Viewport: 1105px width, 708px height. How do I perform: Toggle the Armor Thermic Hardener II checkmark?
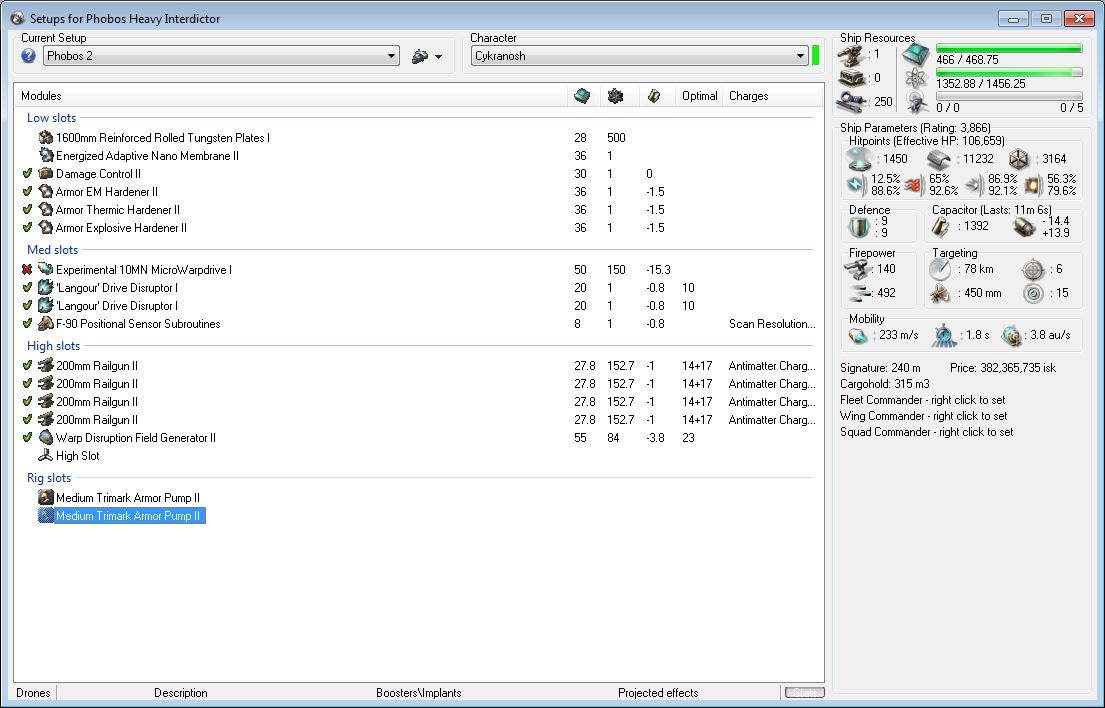pyautogui.click(x=27, y=209)
